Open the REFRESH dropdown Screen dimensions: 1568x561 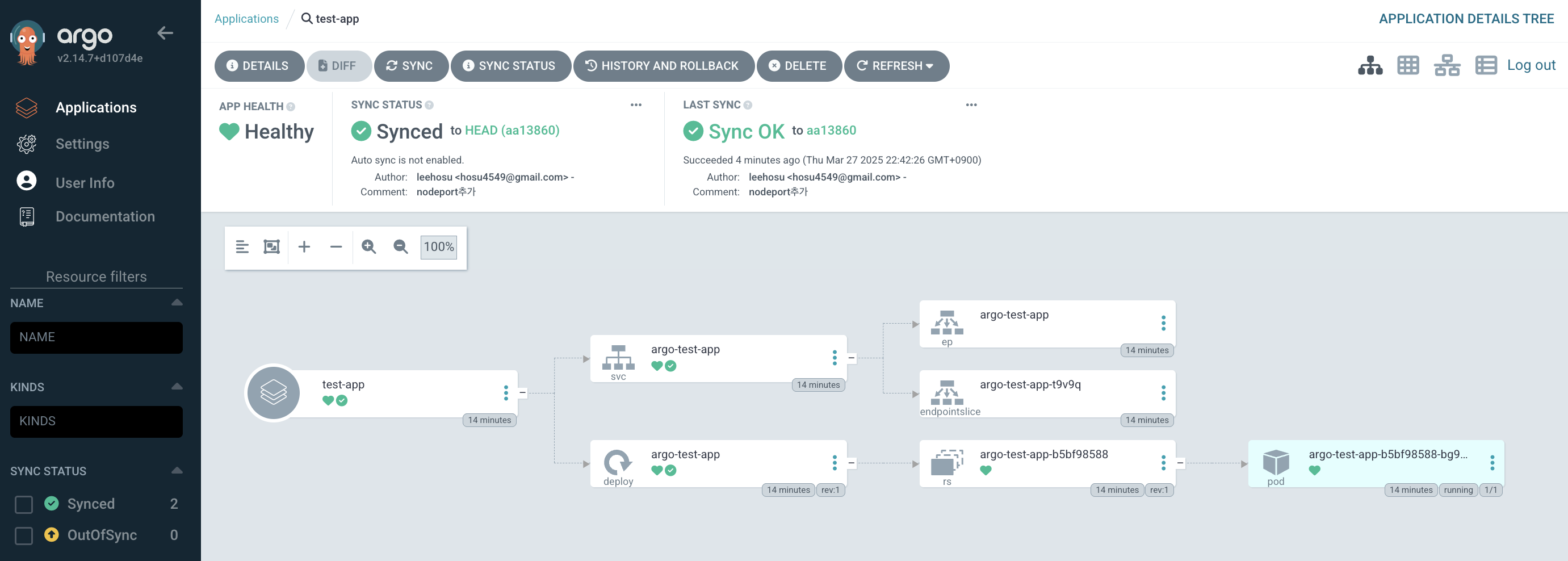coord(896,66)
